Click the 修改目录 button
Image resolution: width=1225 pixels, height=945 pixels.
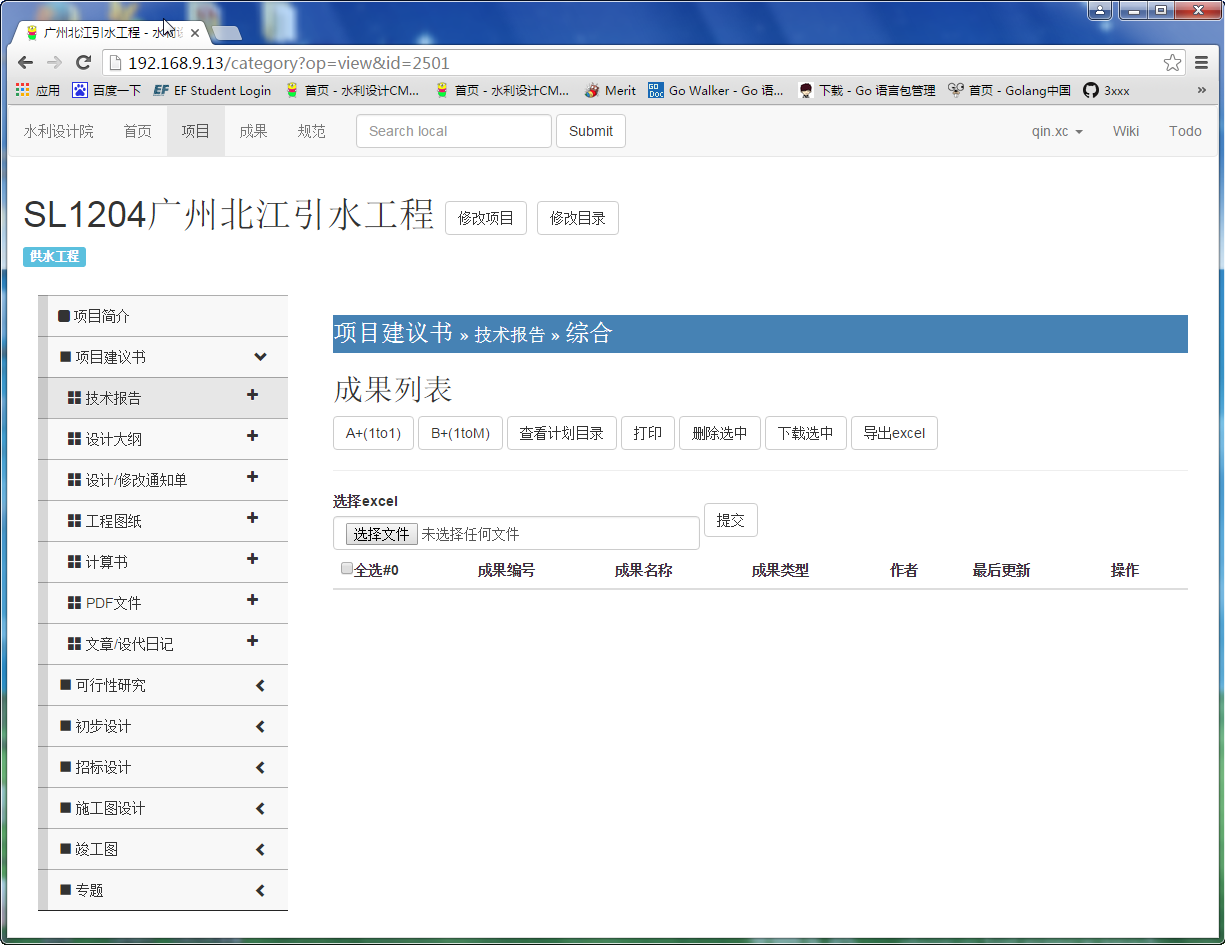click(578, 218)
